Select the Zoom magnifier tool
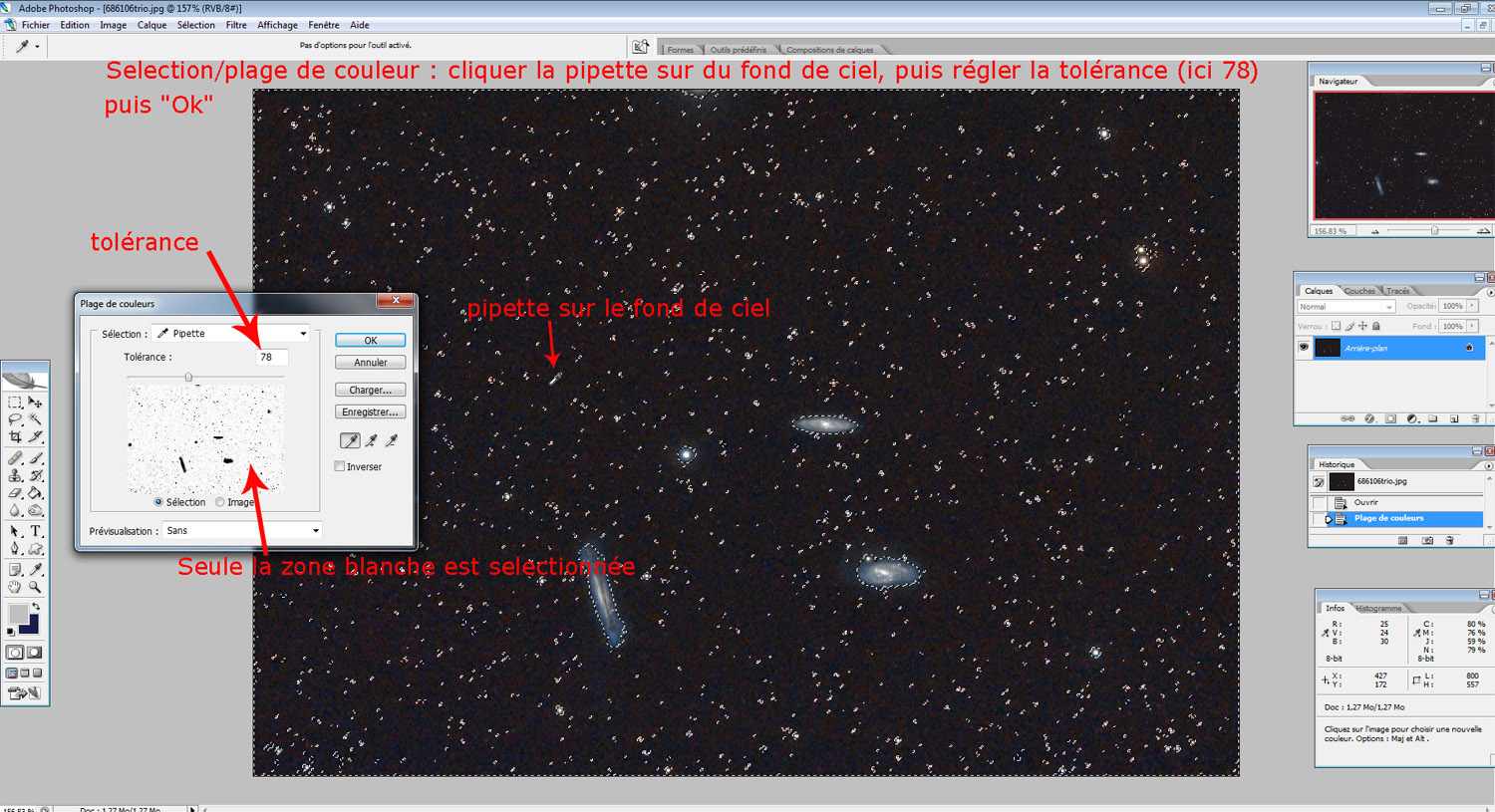 pos(35,587)
